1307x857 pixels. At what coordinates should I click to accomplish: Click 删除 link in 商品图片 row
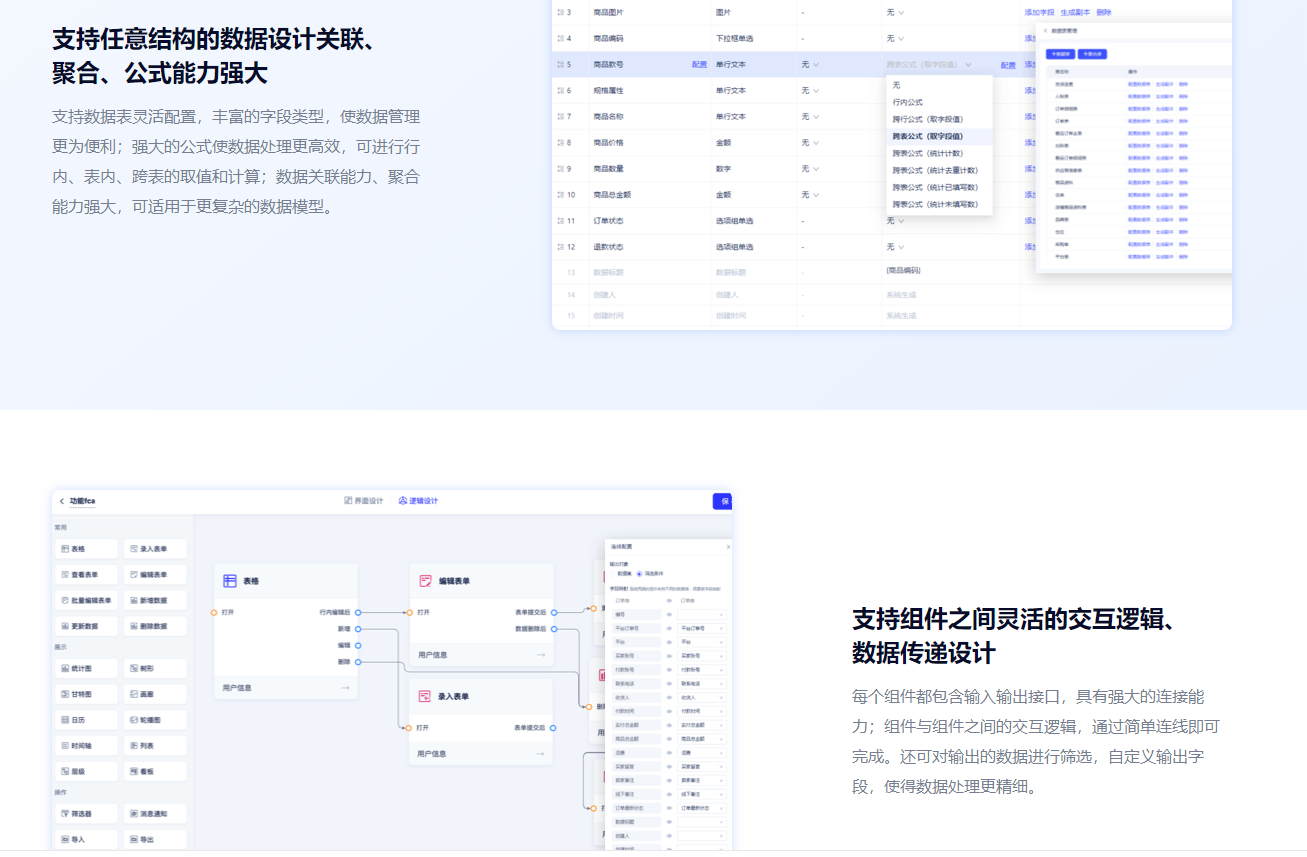[1103, 12]
